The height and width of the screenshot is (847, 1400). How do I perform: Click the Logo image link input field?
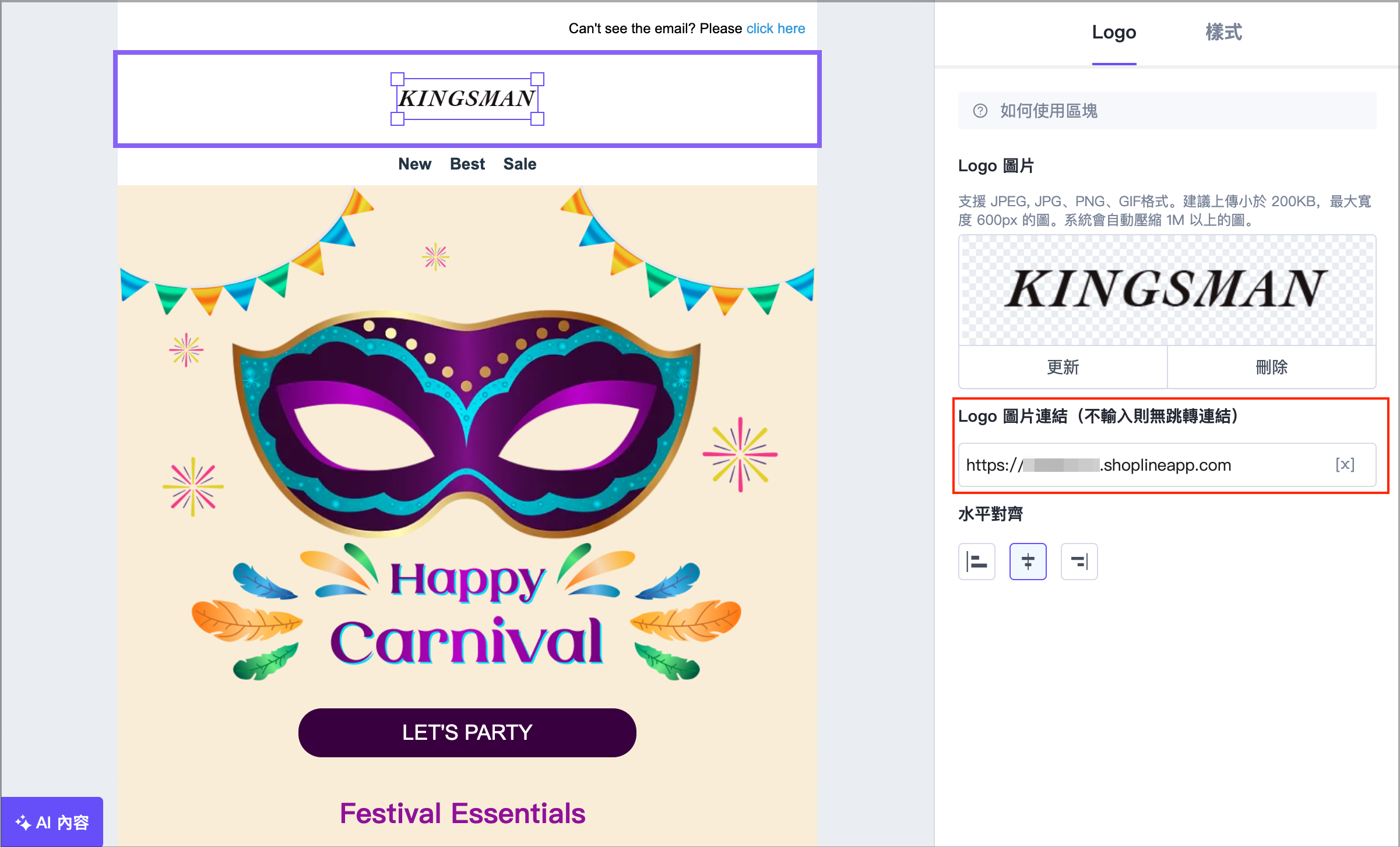pyautogui.click(x=1142, y=465)
